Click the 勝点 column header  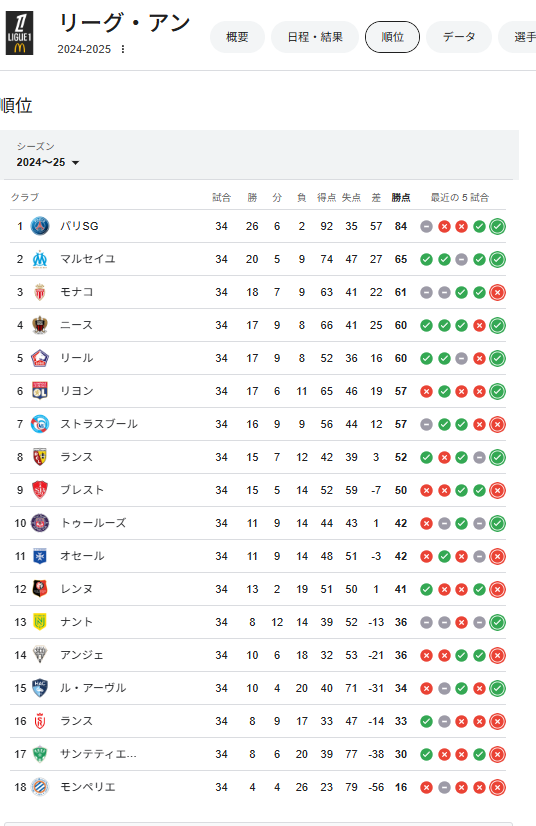401,198
